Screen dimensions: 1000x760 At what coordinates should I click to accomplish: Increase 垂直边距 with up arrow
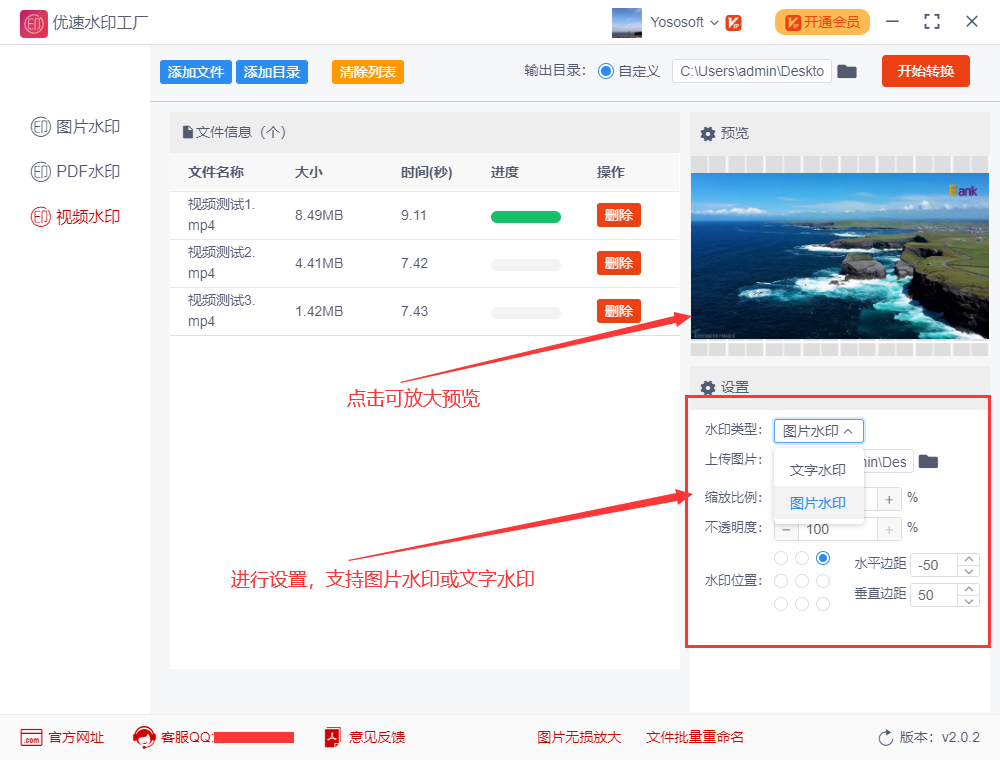tap(969, 589)
